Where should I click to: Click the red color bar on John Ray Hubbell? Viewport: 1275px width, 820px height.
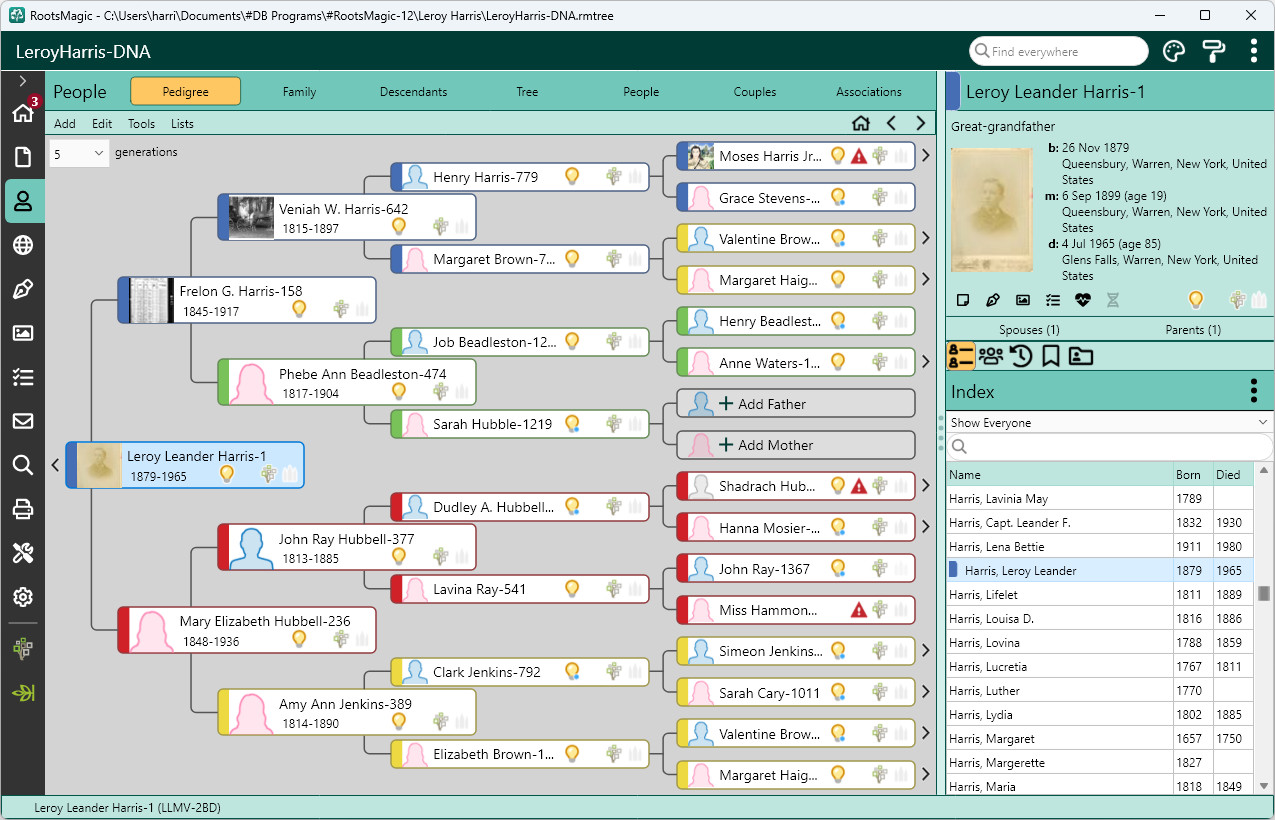click(224, 547)
